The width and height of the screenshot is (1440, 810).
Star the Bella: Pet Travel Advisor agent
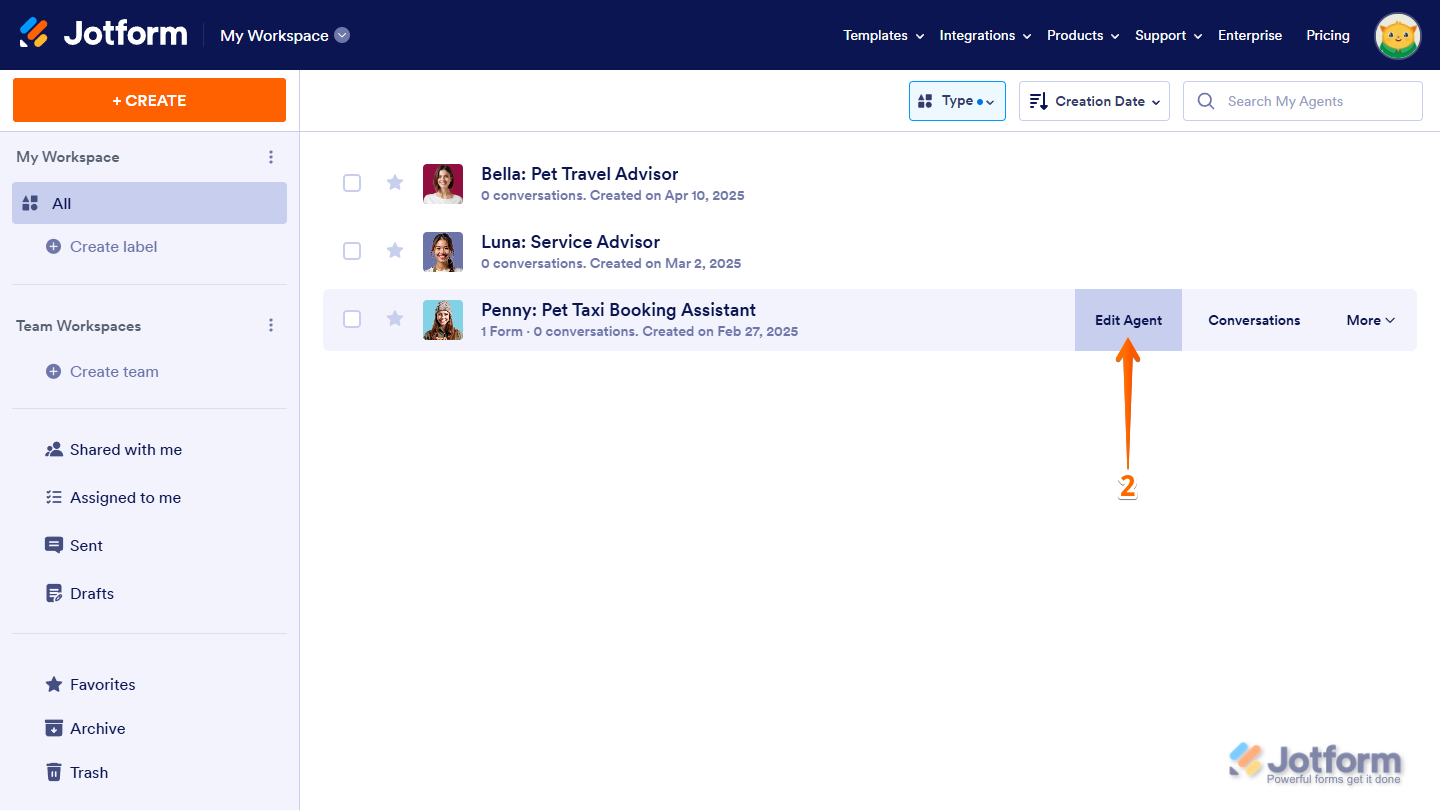point(395,182)
